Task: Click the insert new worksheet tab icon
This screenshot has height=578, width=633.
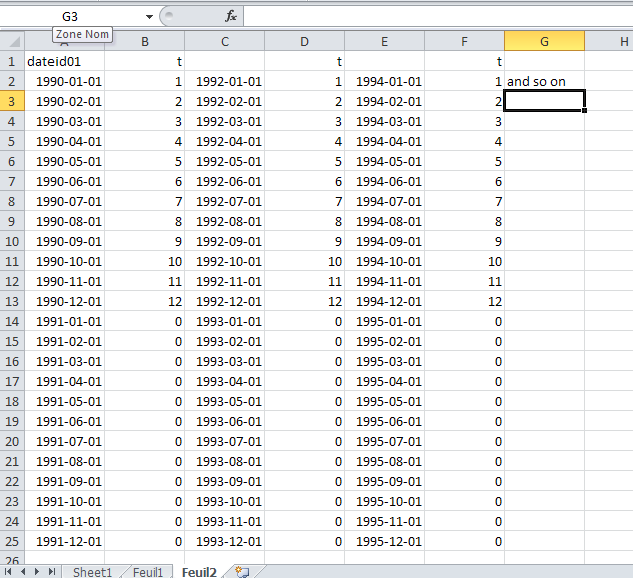Action: click(242, 572)
